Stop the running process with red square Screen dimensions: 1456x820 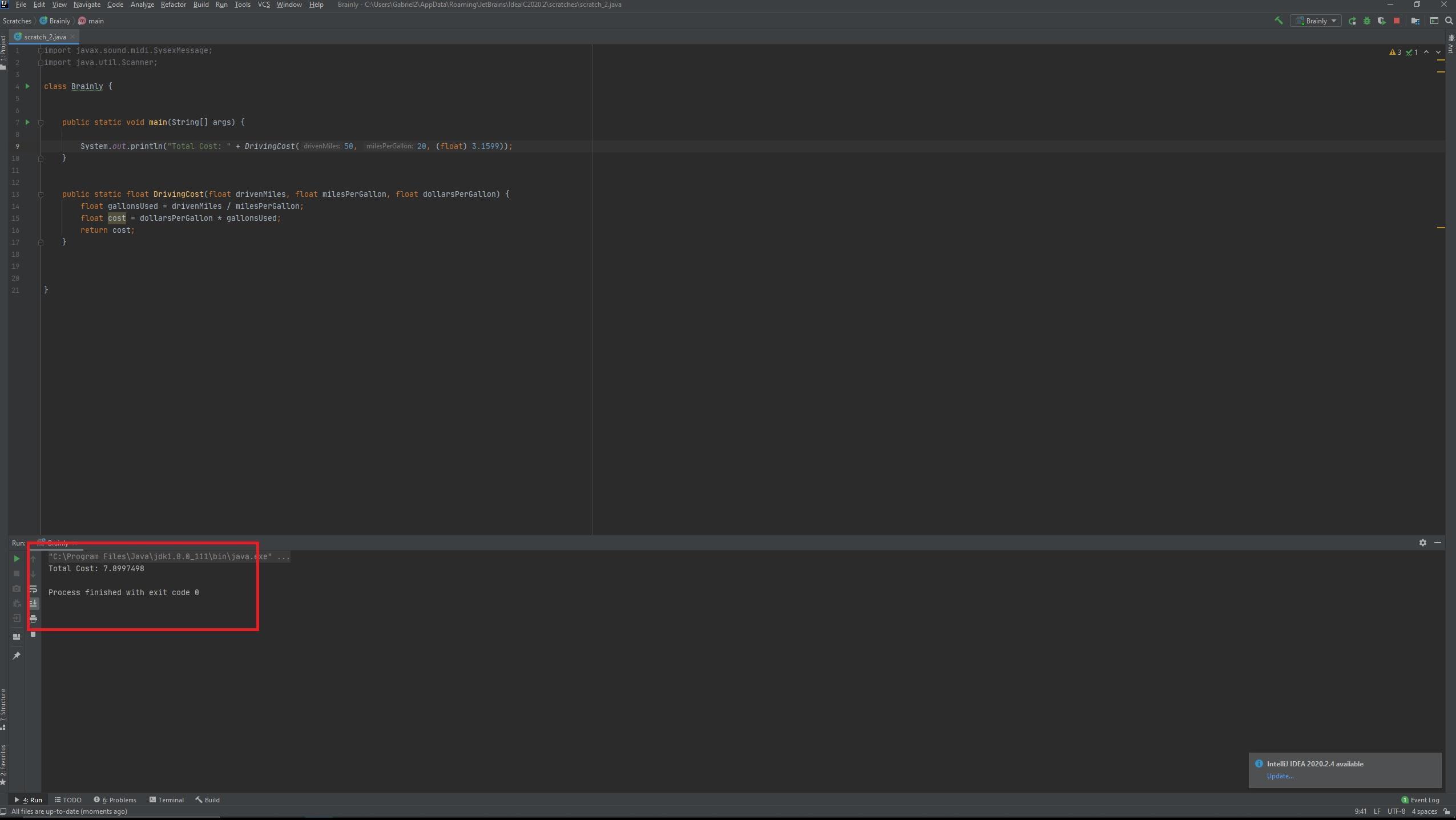coord(1396,21)
